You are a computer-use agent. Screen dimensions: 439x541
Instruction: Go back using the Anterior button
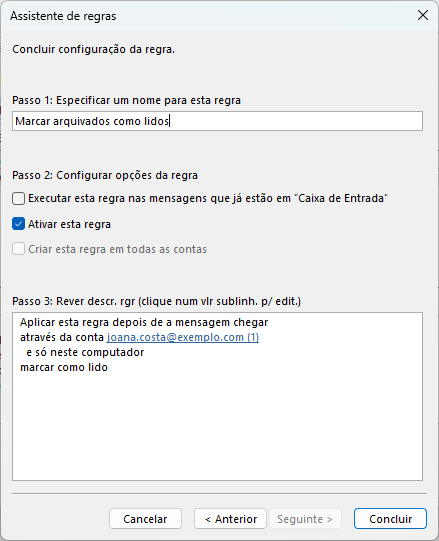pyautogui.click(x=231, y=519)
